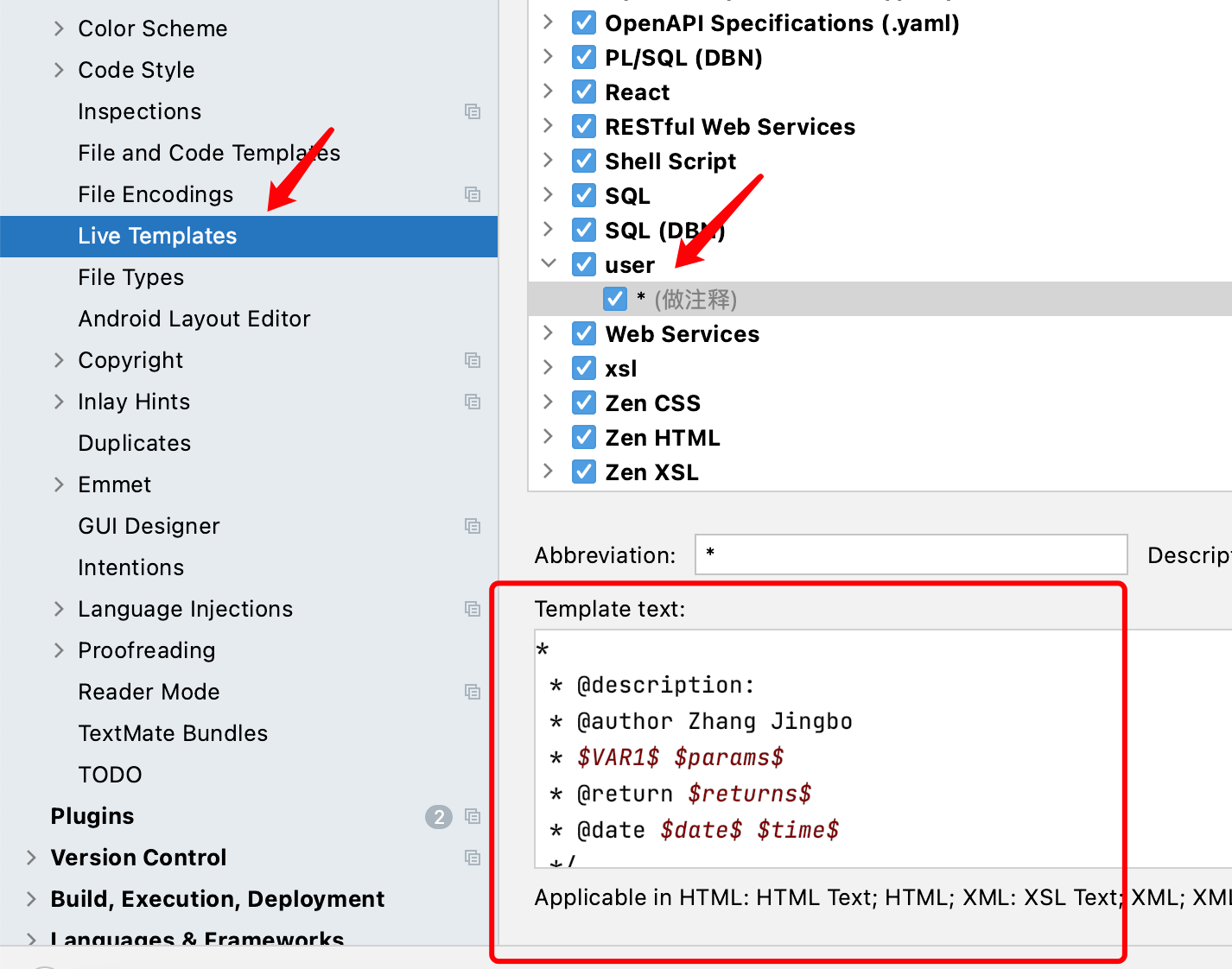Toggle the SQL (DBN) group checkbox
The width and height of the screenshot is (1232, 969).
pos(584,231)
